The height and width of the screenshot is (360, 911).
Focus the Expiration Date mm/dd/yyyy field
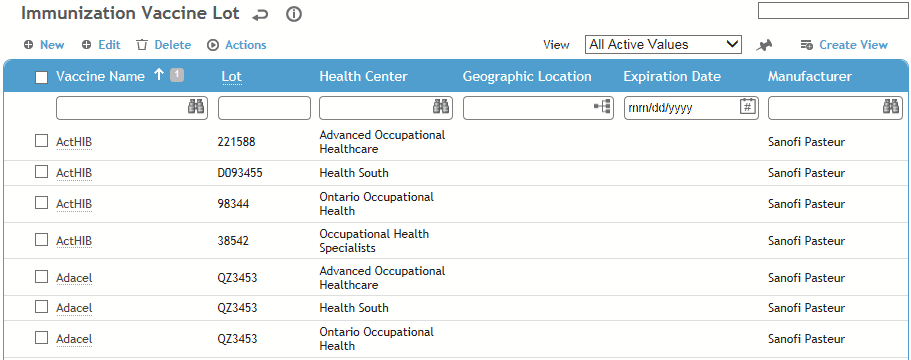(691, 108)
